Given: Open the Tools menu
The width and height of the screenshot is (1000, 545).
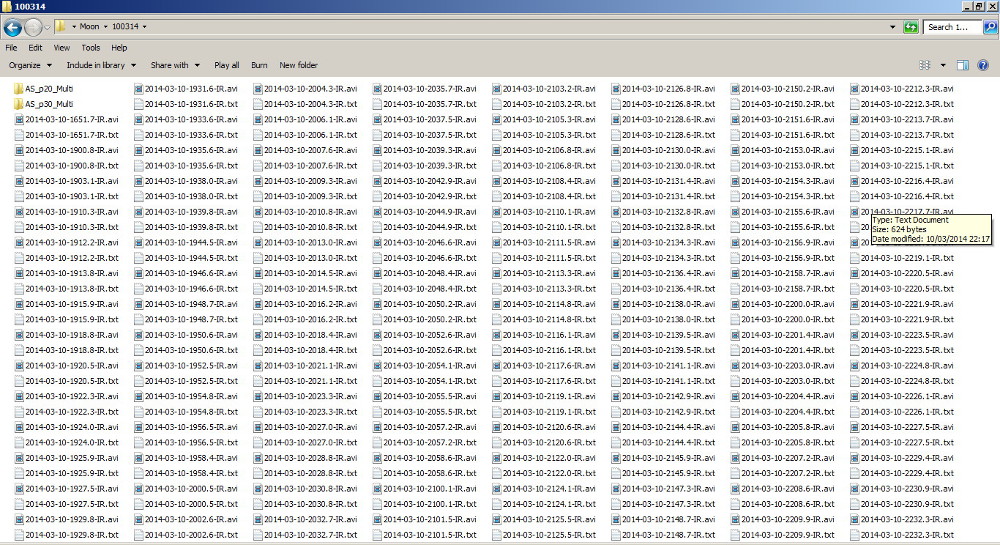Looking at the screenshot, I should (x=90, y=47).
